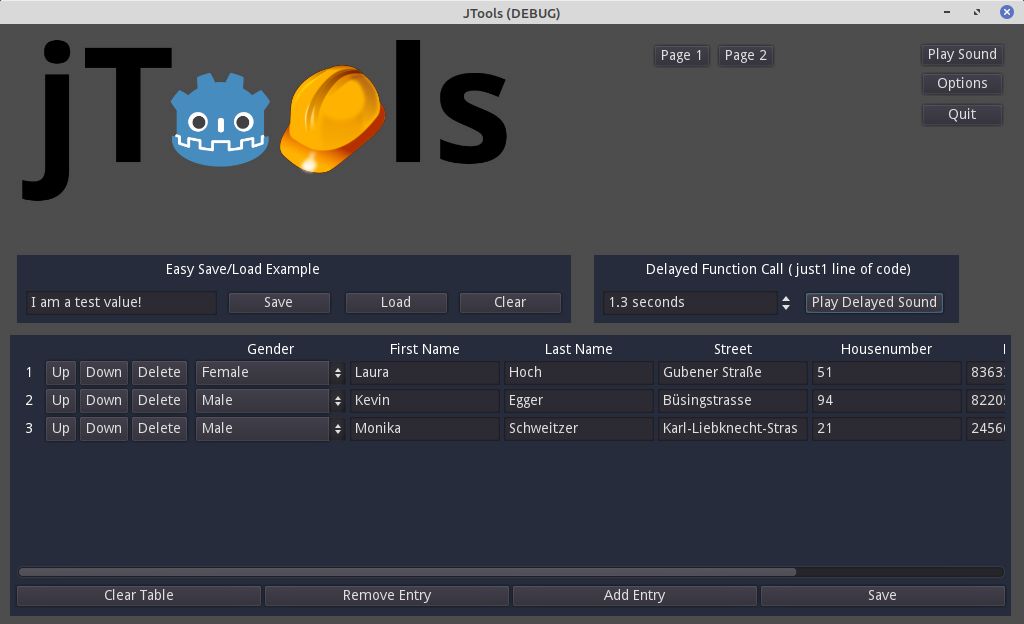The height and width of the screenshot is (624, 1024).
Task: Click the Add Entry button
Action: (634, 595)
